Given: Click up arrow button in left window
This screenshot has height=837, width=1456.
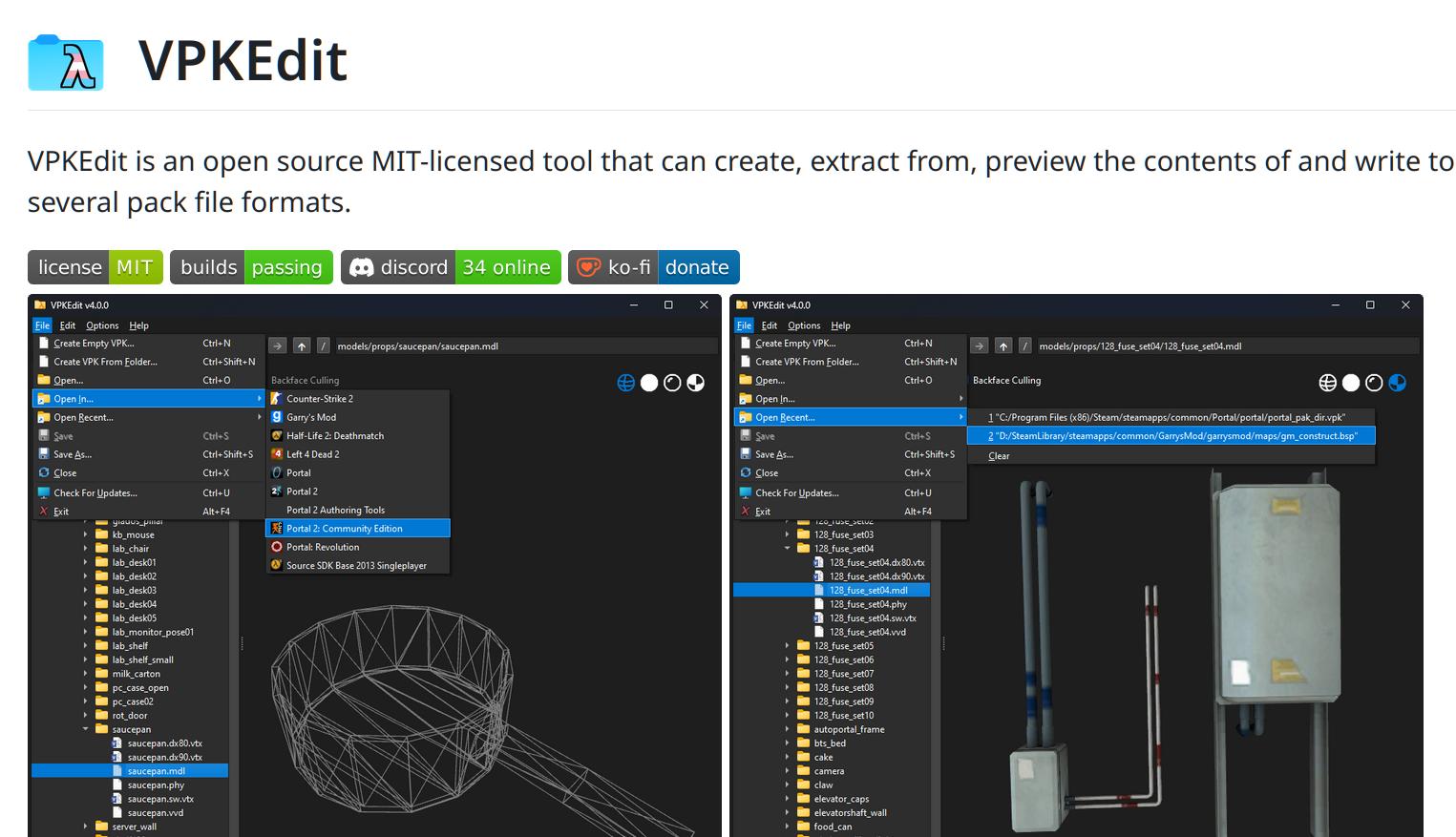Looking at the screenshot, I should [302, 346].
